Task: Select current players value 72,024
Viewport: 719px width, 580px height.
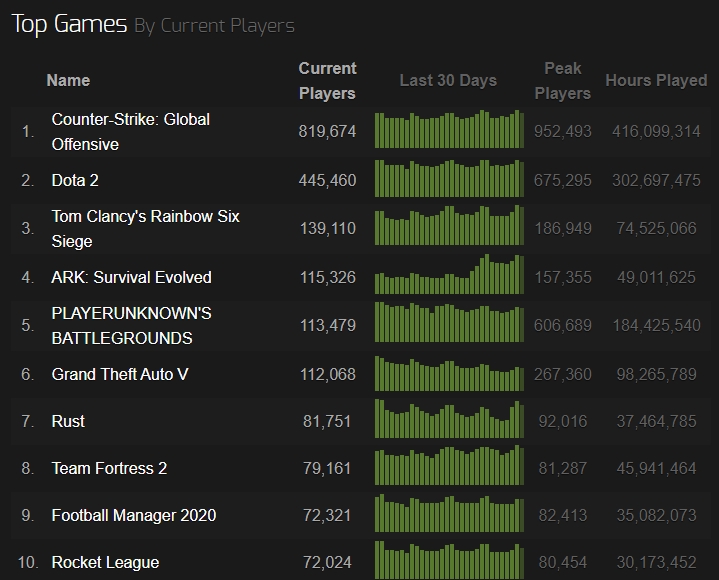Action: 327,562
